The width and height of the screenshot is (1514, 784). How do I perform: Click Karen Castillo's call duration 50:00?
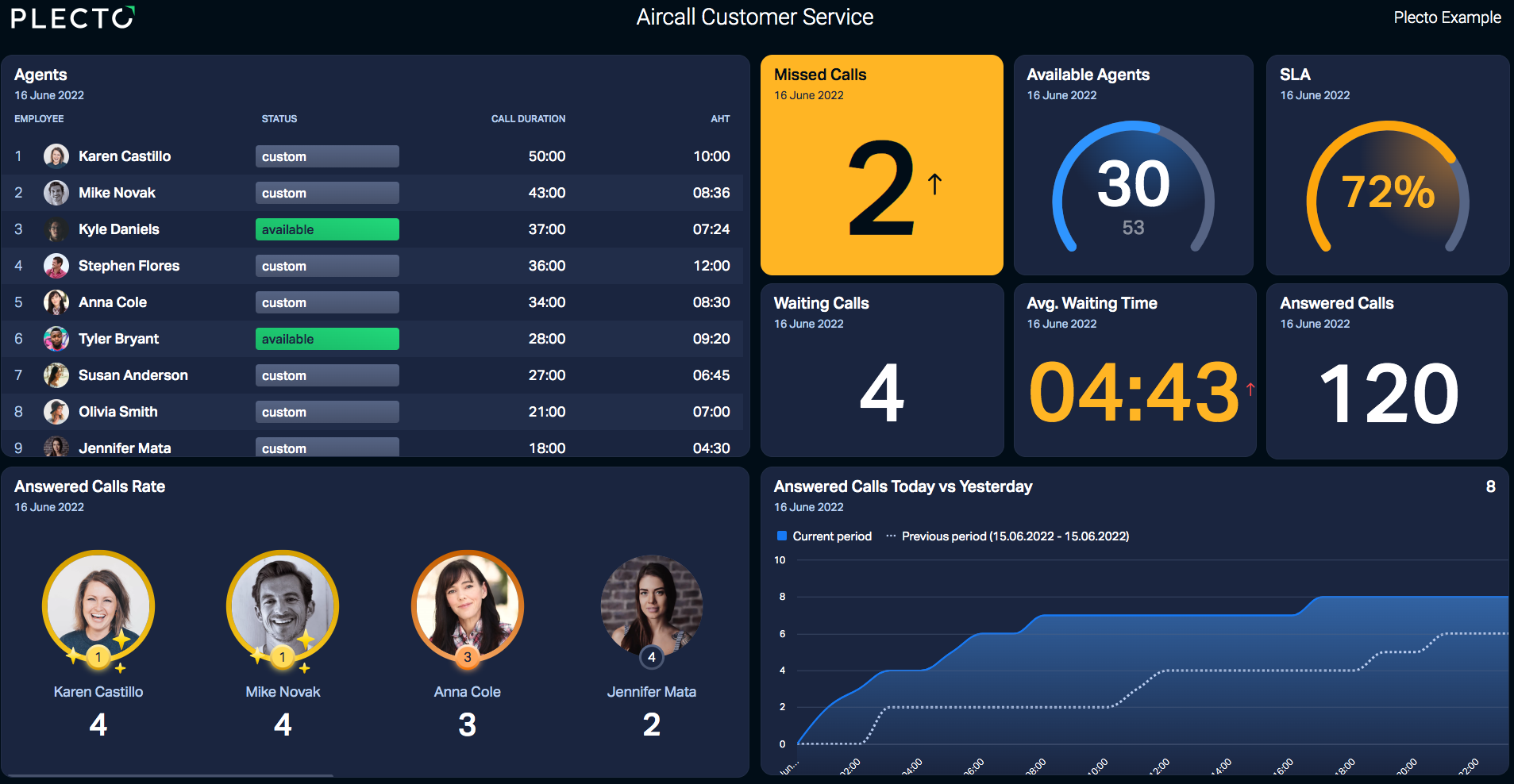tap(547, 156)
